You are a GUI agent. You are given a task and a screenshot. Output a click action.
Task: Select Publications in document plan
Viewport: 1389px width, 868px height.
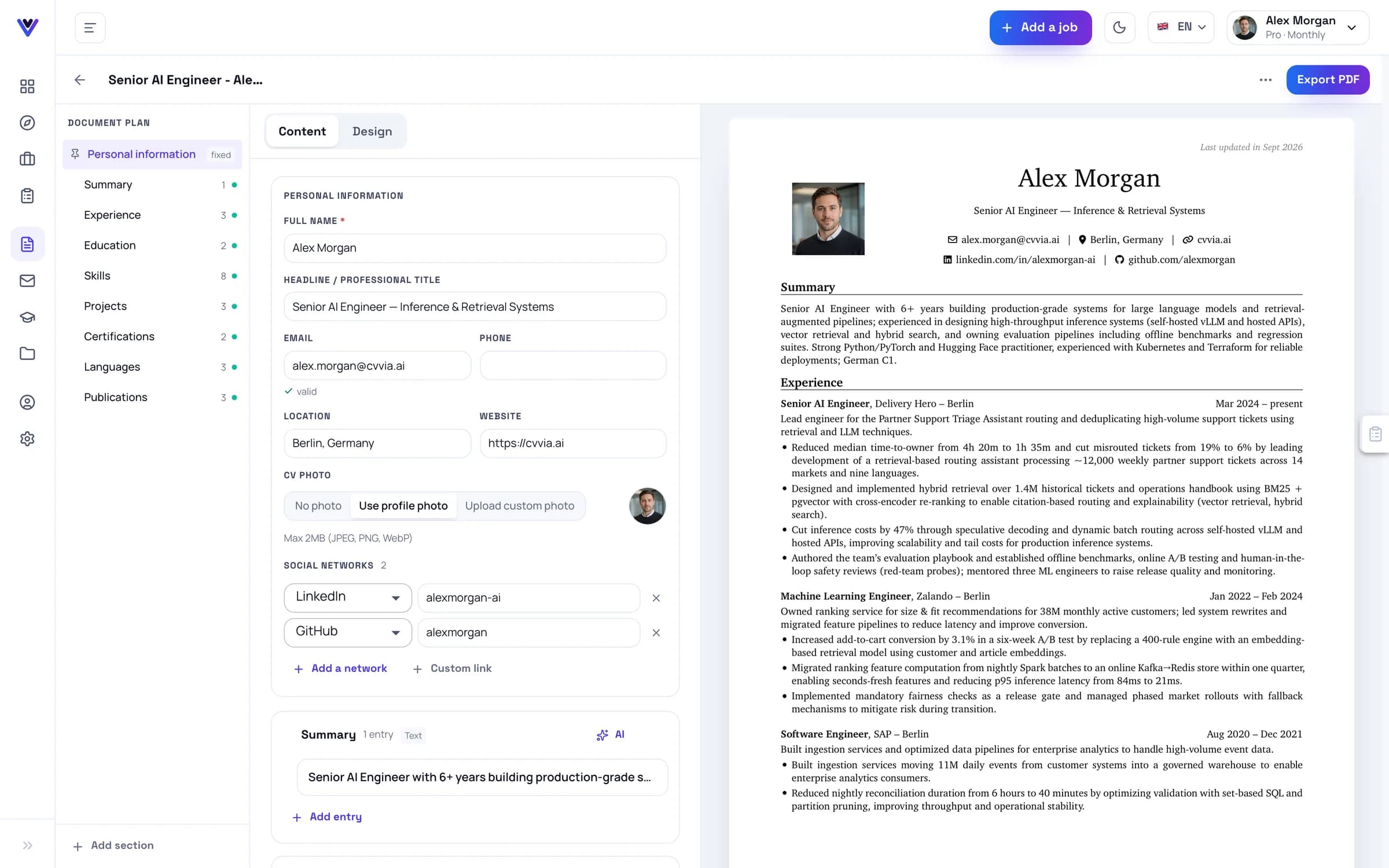click(152, 398)
